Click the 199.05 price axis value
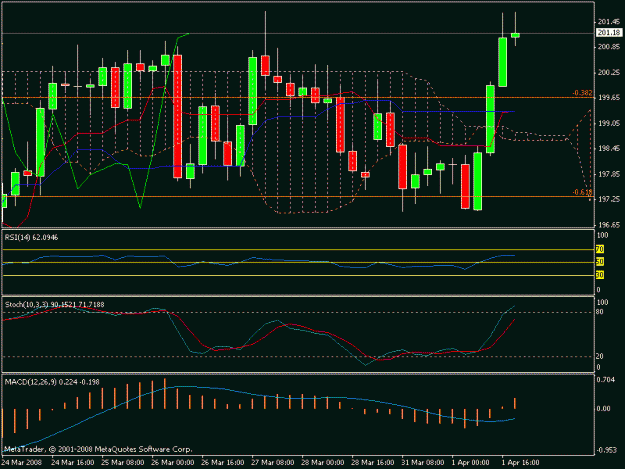 pyautogui.click(x=608, y=124)
